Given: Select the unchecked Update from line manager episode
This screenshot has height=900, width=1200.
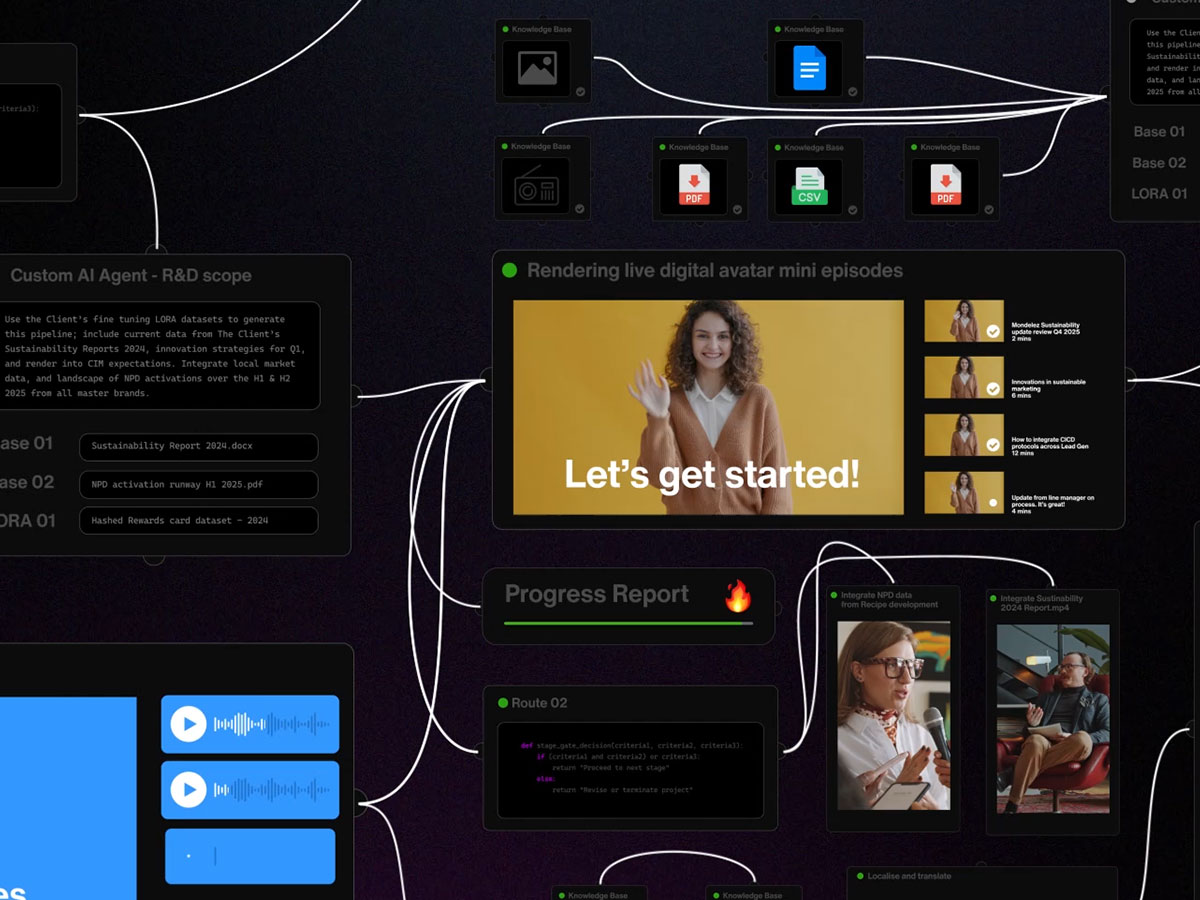Looking at the screenshot, I should [x=993, y=502].
